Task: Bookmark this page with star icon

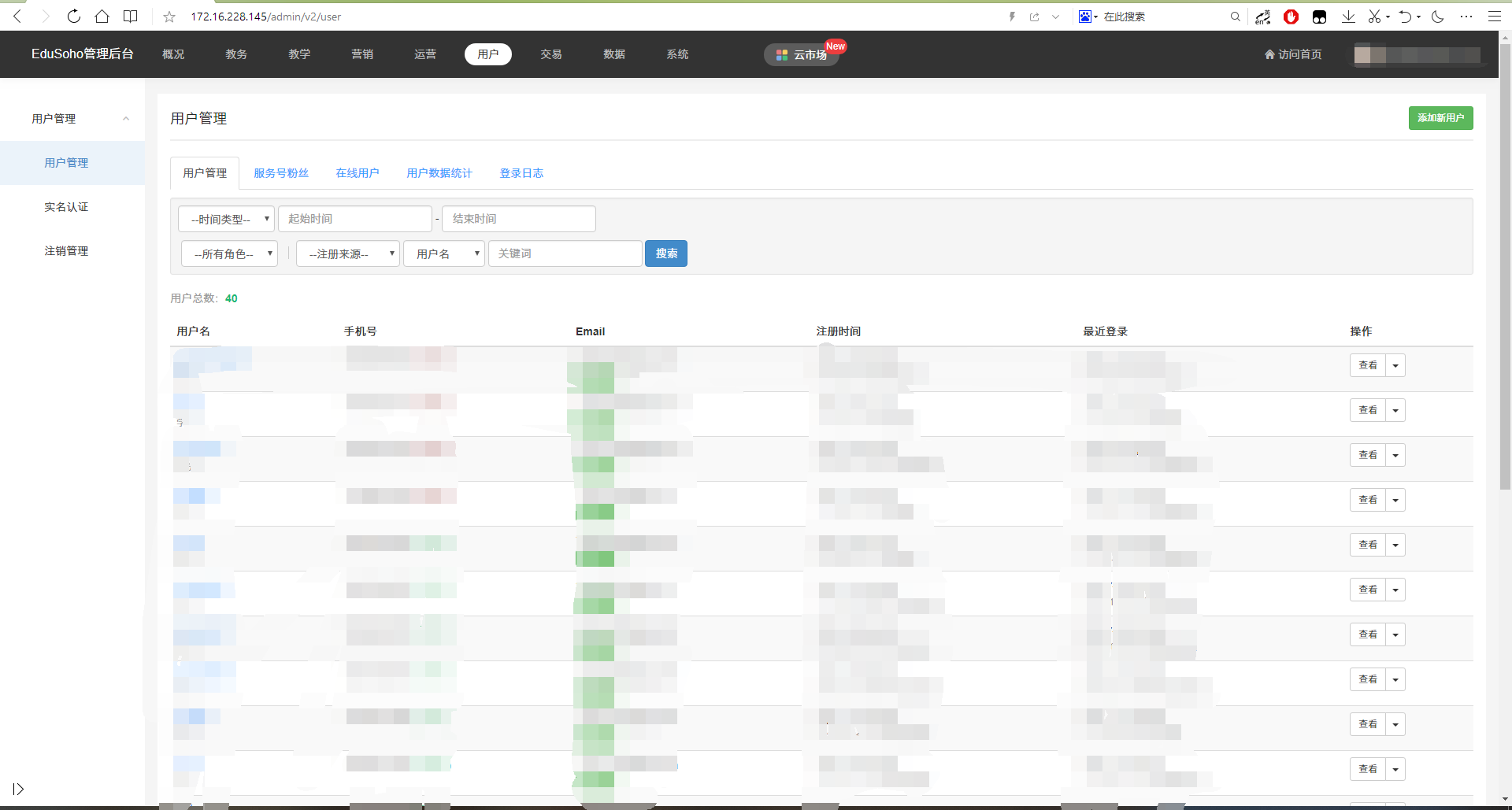Action: pyautogui.click(x=169, y=17)
